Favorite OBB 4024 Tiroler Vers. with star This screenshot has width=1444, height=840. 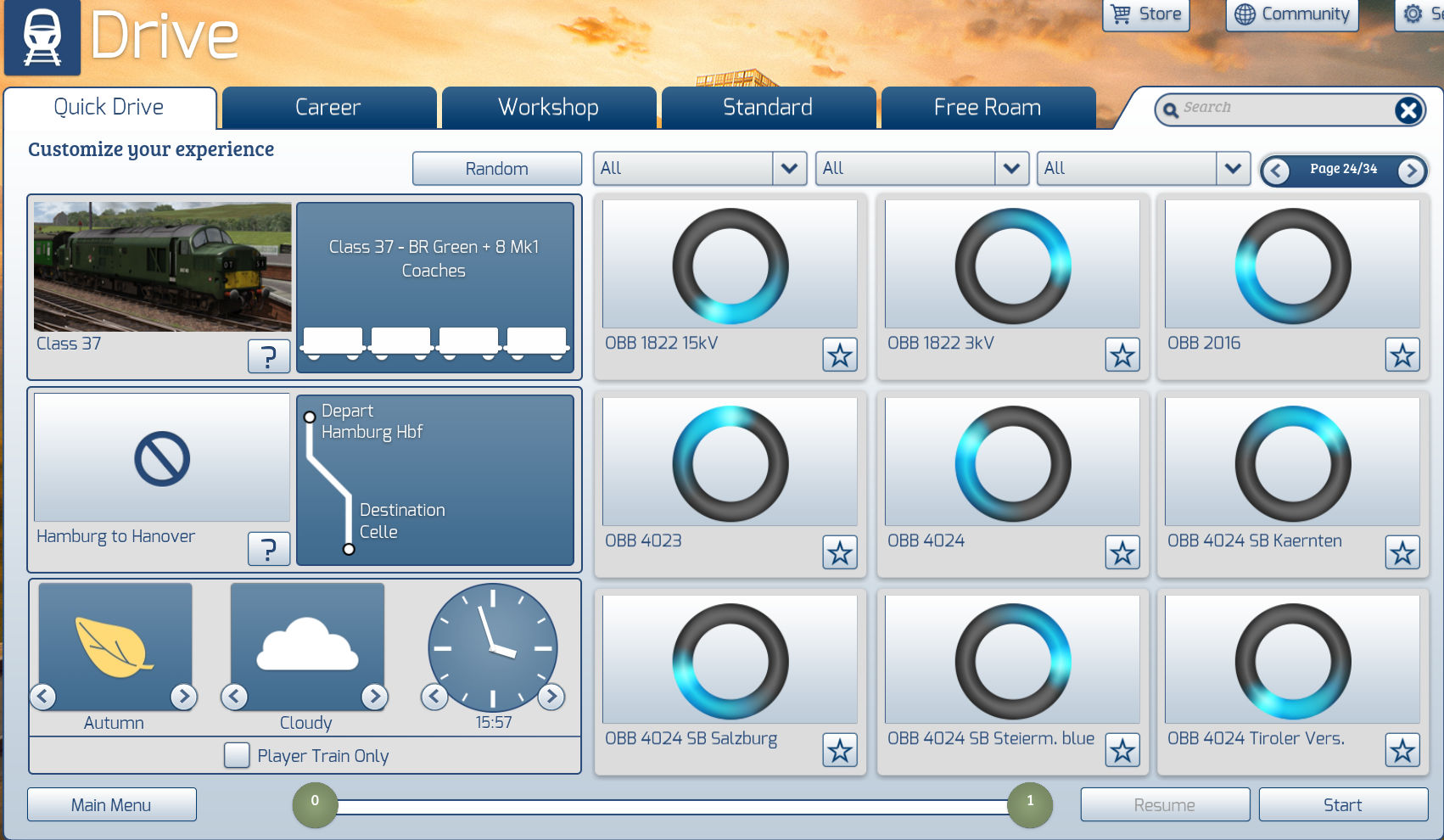(1402, 750)
